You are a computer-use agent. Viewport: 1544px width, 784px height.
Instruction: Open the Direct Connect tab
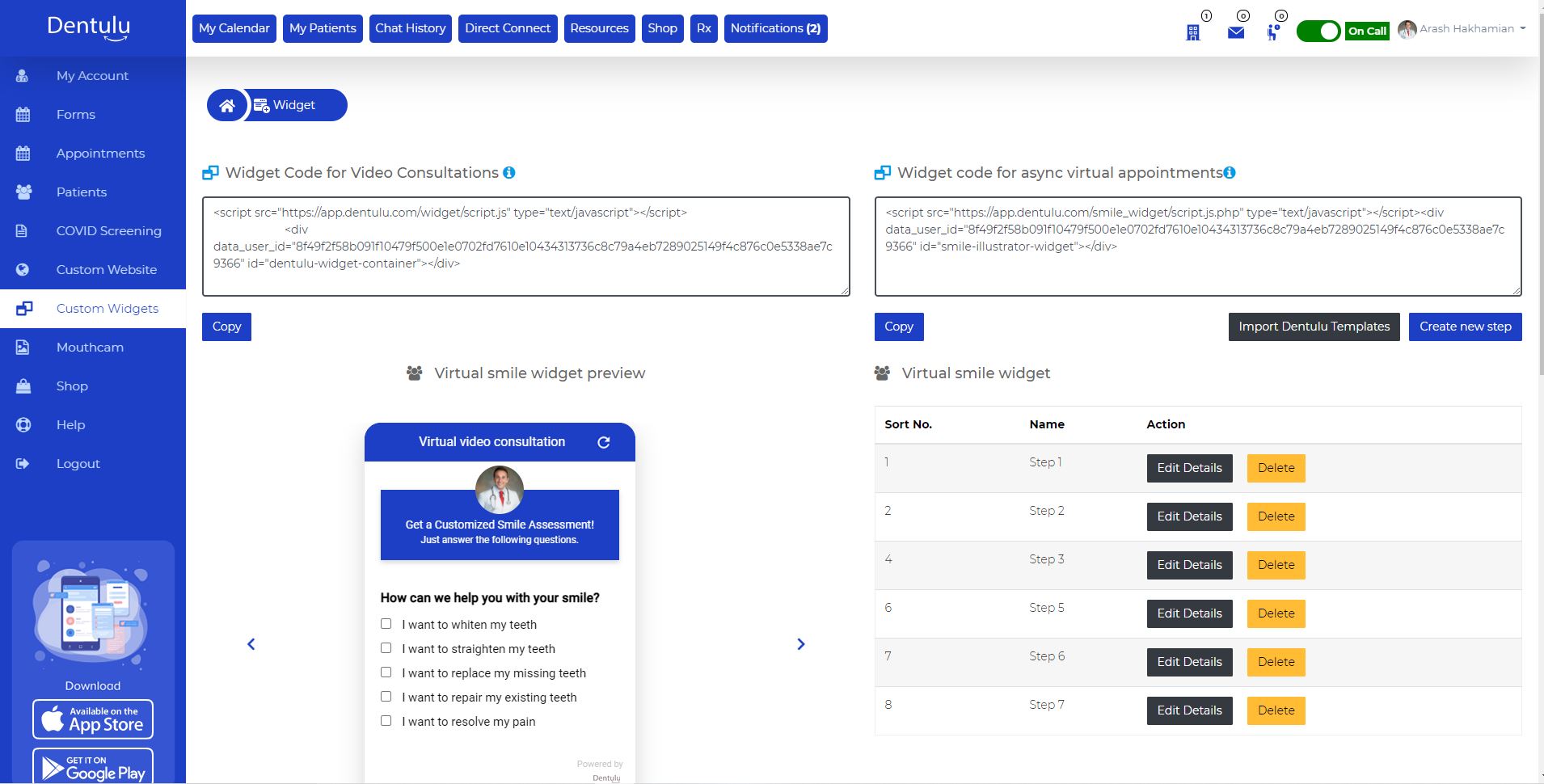click(508, 28)
